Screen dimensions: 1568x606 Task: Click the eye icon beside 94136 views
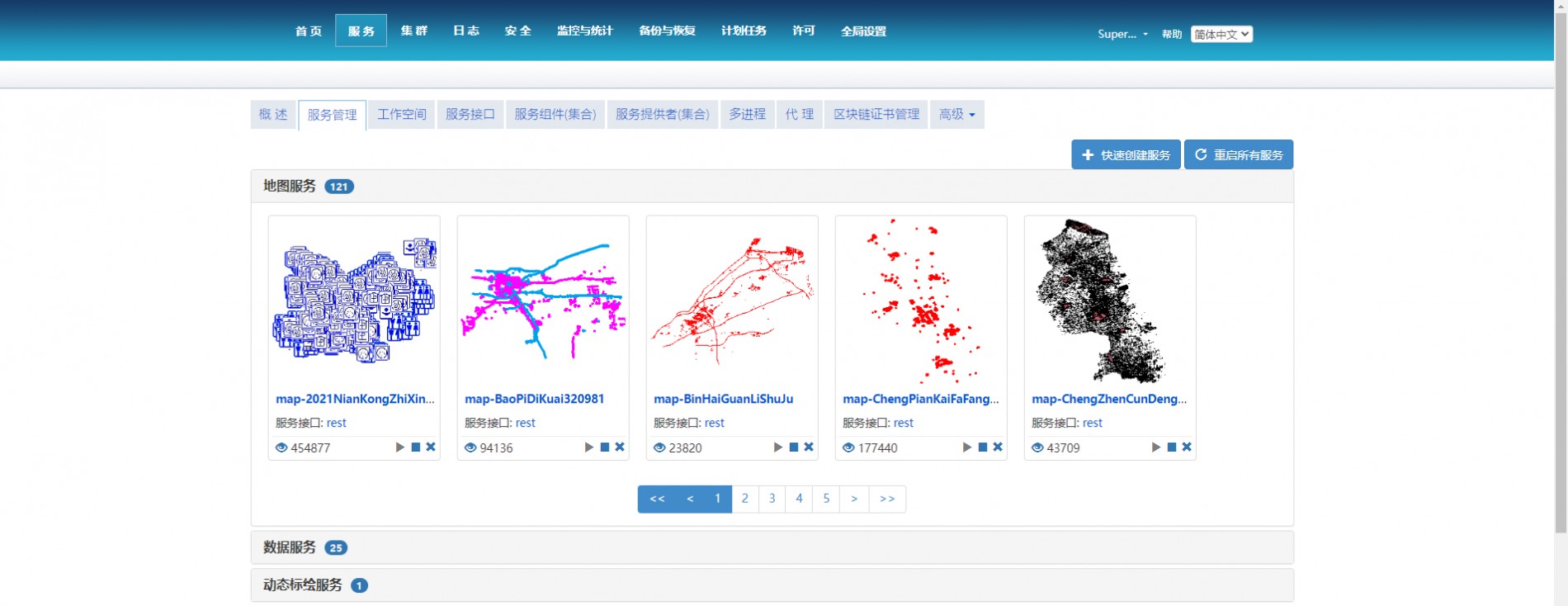pos(470,447)
